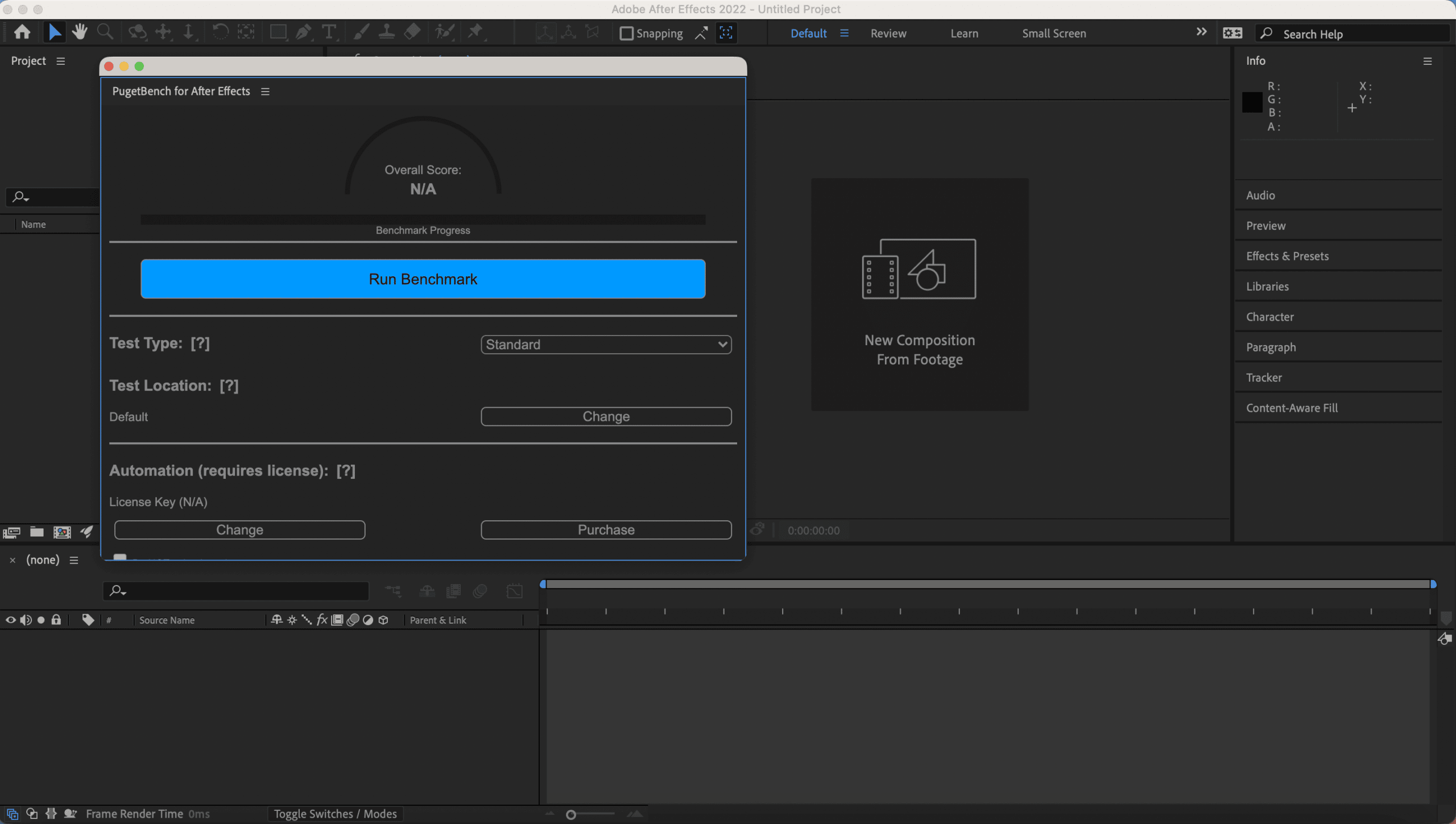Toggle the lock column icon

(56, 620)
